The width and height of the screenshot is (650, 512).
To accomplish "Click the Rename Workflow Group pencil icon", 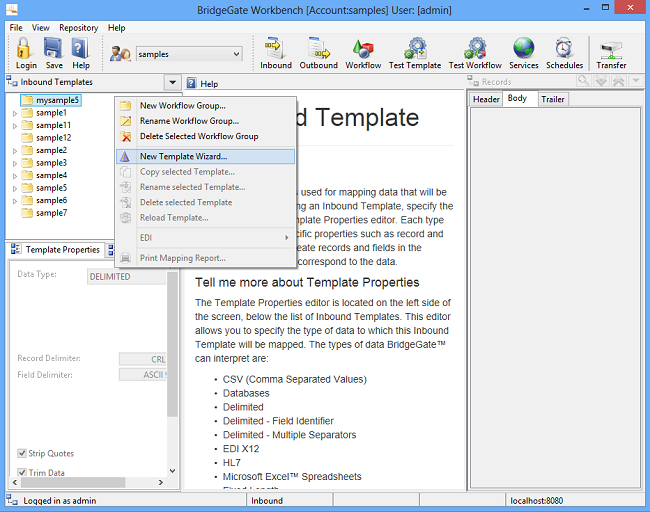I will (x=126, y=121).
